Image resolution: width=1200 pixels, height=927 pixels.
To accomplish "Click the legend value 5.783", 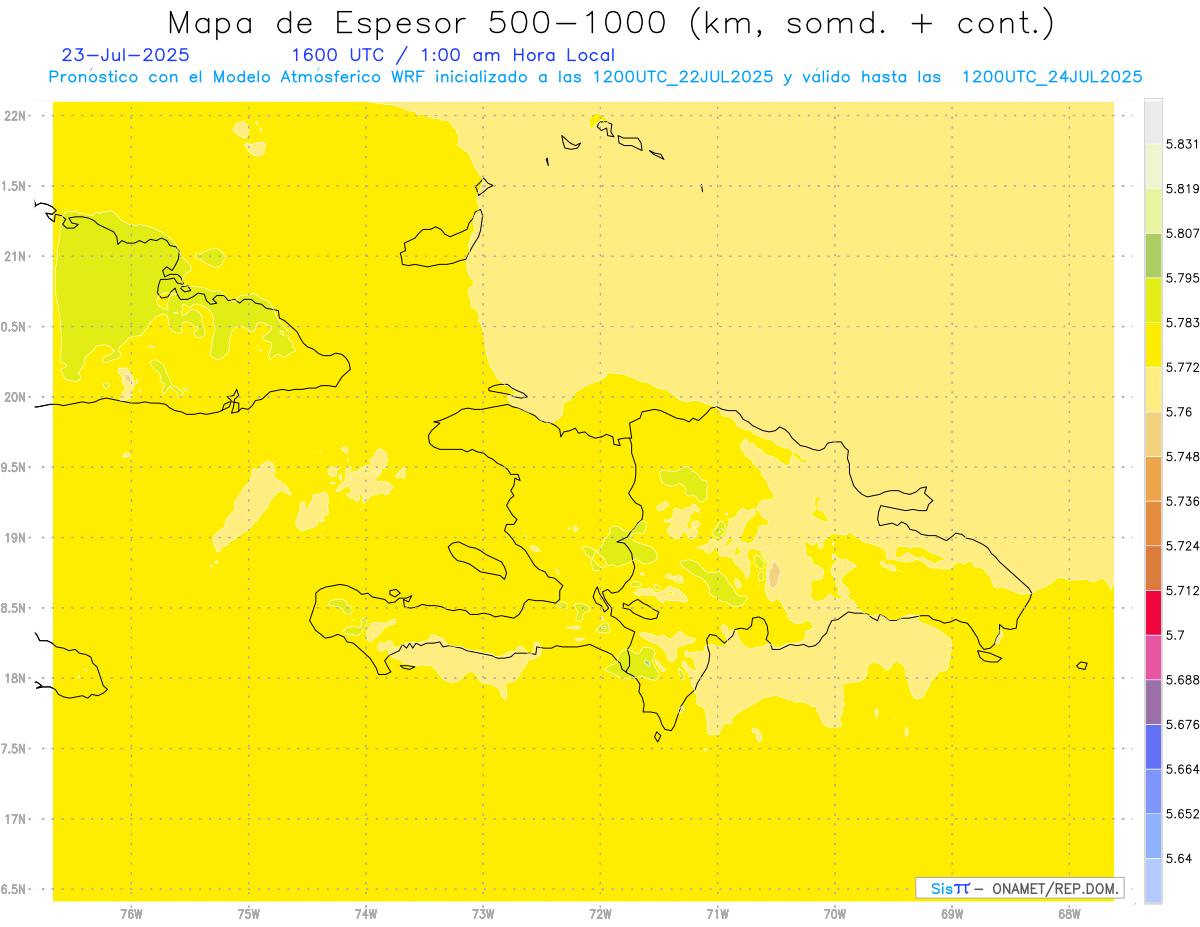I will (x=1183, y=323).
